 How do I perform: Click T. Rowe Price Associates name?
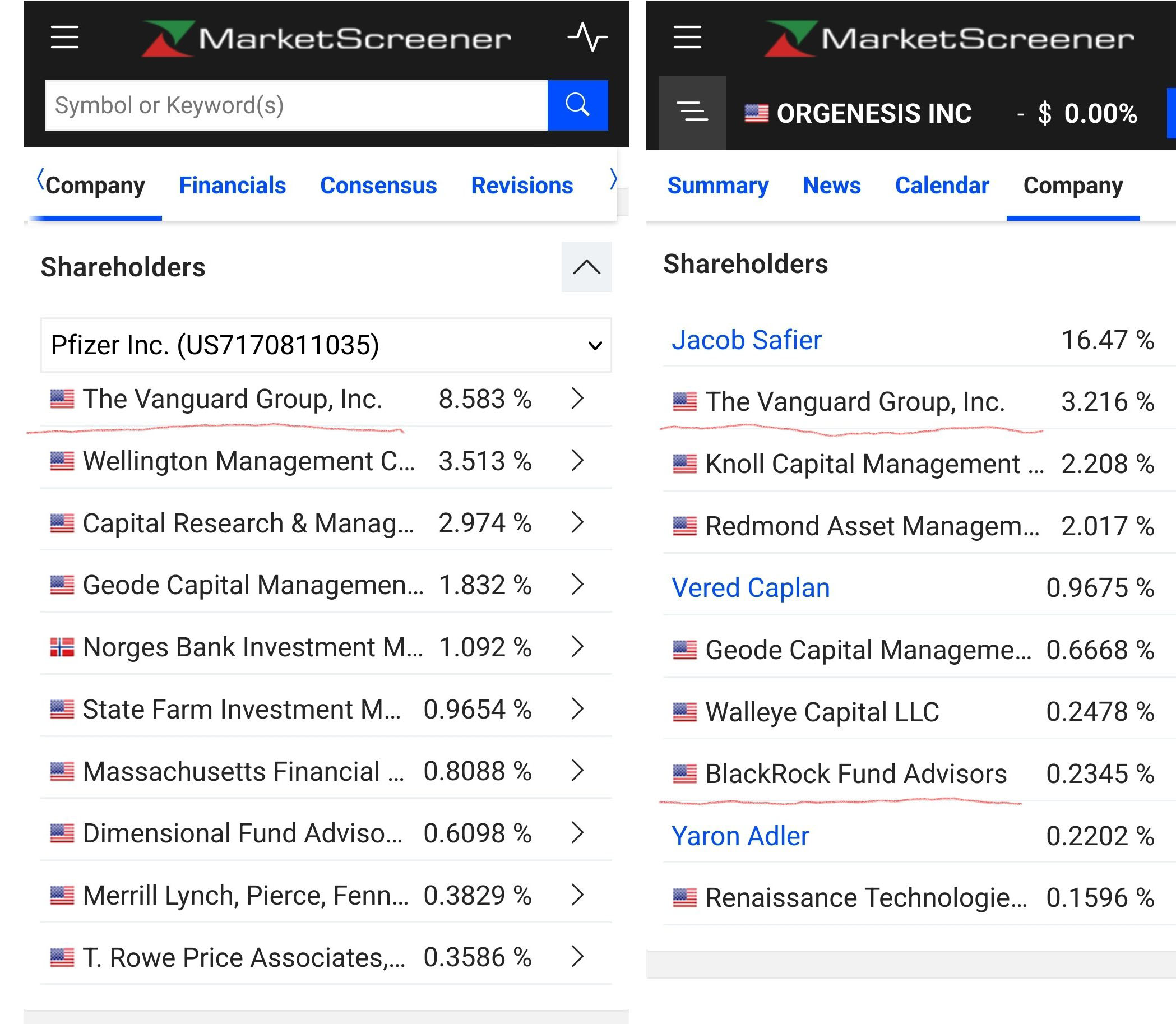coord(244,957)
